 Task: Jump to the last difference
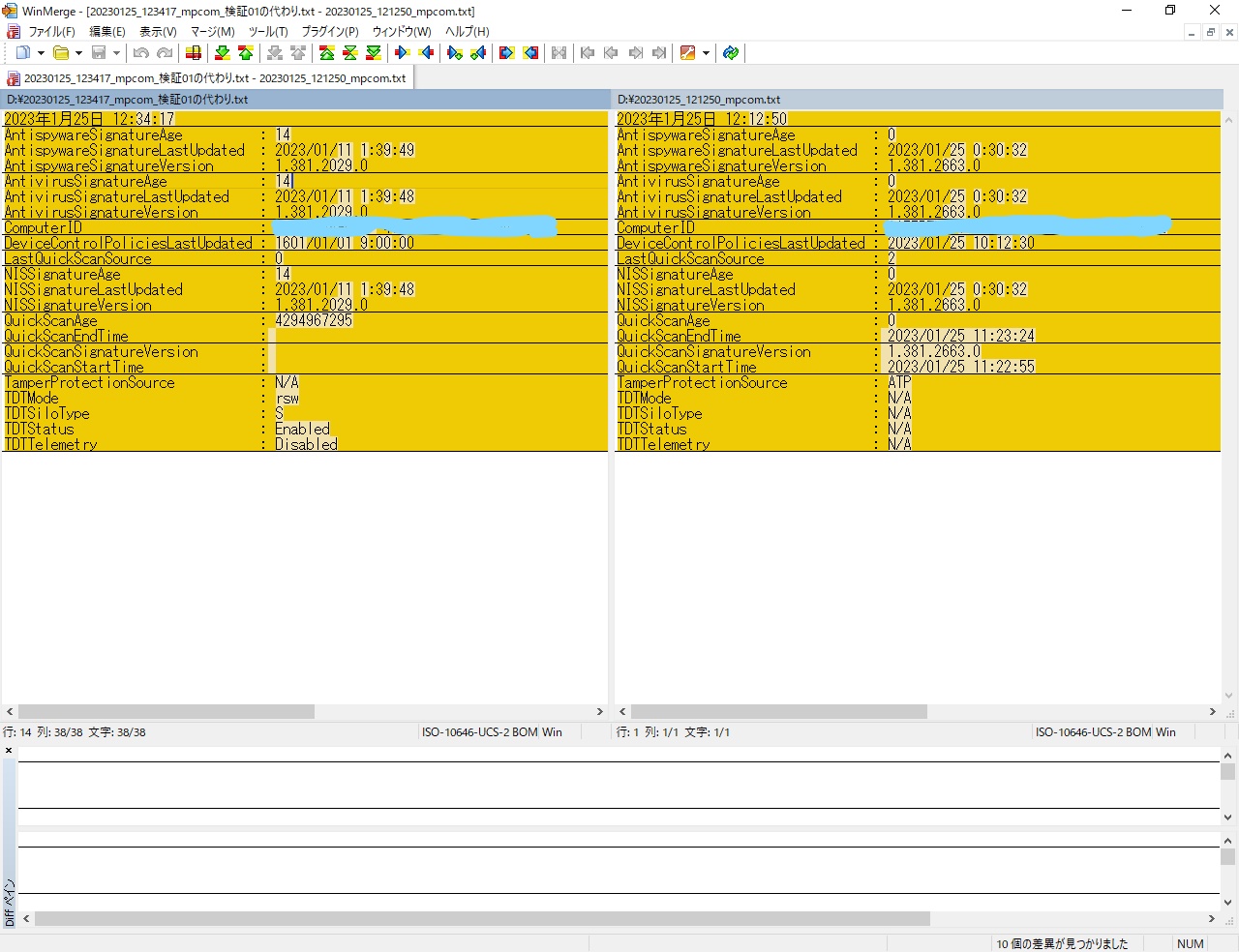[x=372, y=52]
